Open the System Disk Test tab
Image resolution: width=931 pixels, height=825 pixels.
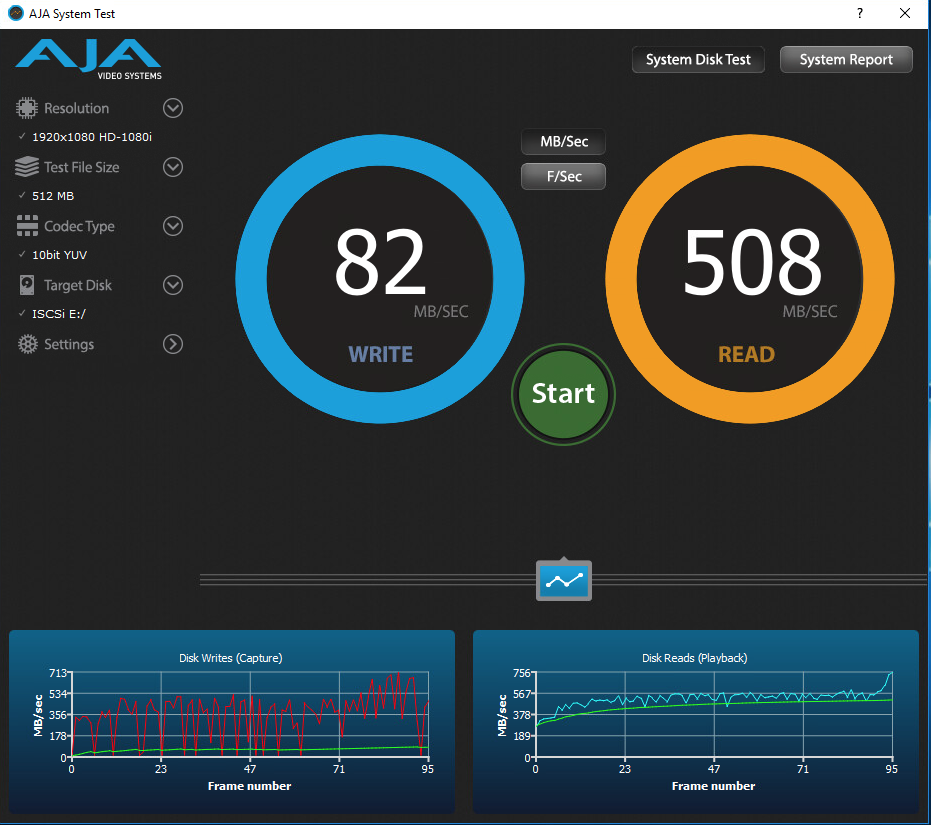(x=698, y=59)
